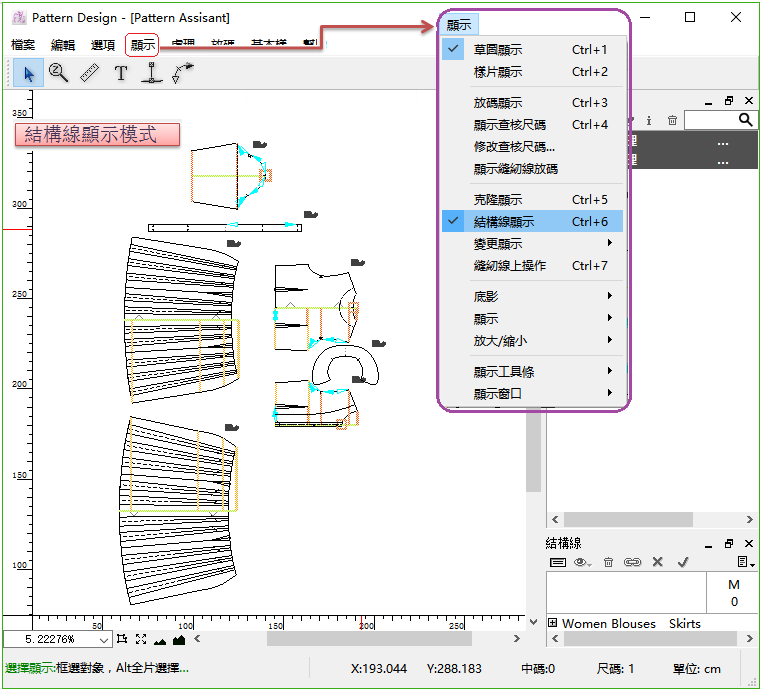Expand the Women Blouses tree node

tap(553, 623)
